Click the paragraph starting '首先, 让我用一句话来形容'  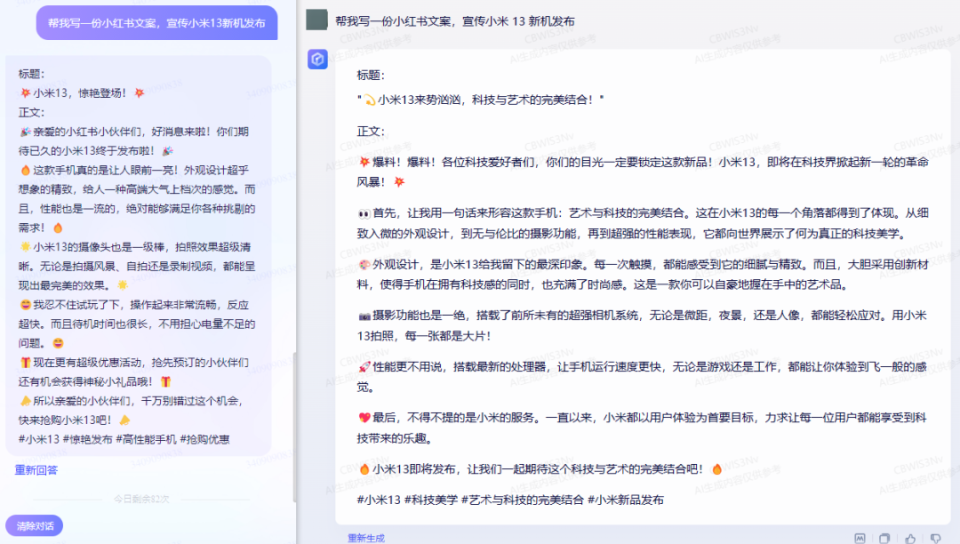(643, 223)
